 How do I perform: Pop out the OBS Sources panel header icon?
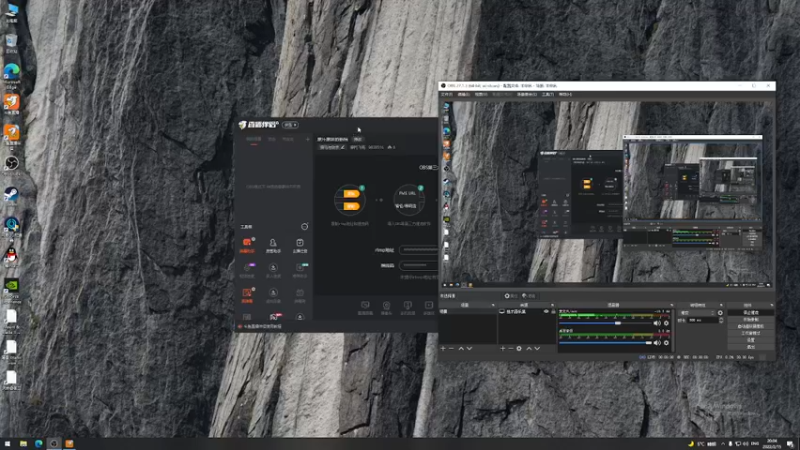(553, 305)
